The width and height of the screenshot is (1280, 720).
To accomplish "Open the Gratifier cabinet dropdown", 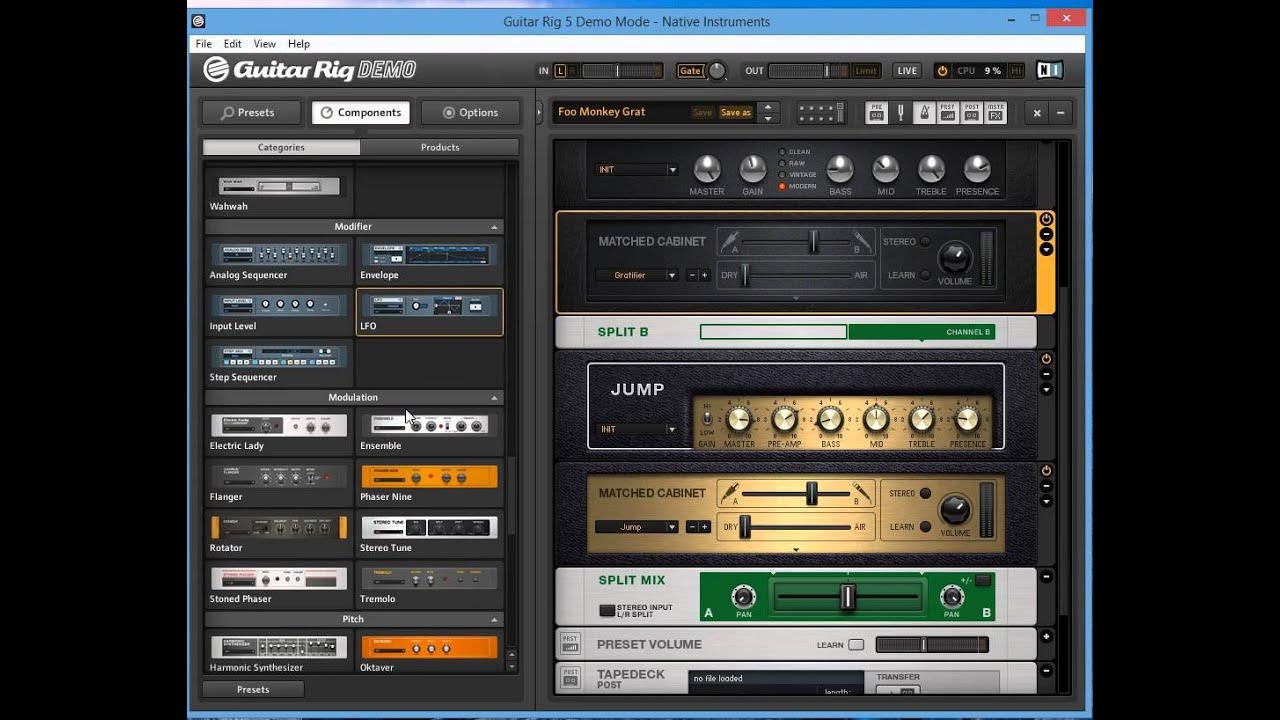I will pos(637,275).
